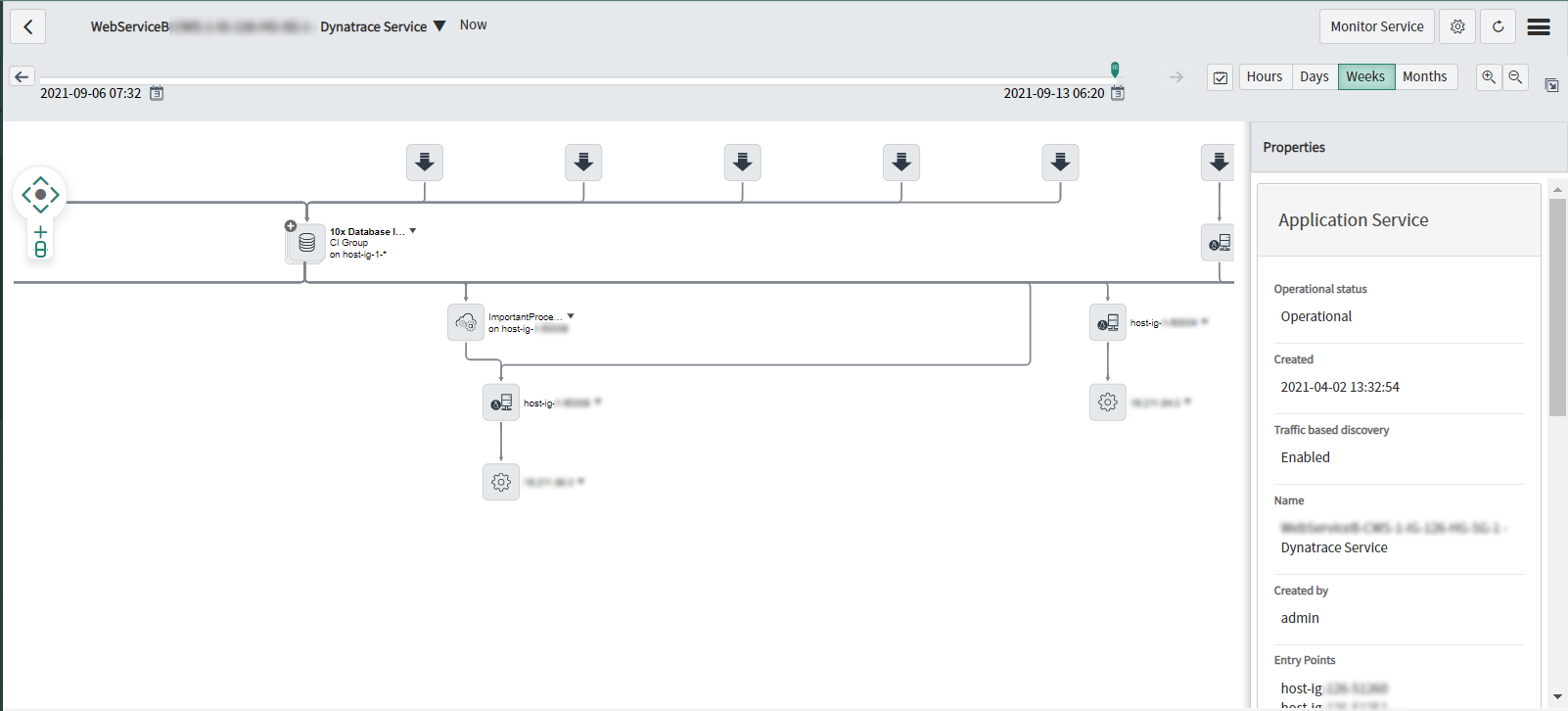This screenshot has width=1568, height=711.
Task: Go back with the top-left chevron button
Action: coord(27,26)
